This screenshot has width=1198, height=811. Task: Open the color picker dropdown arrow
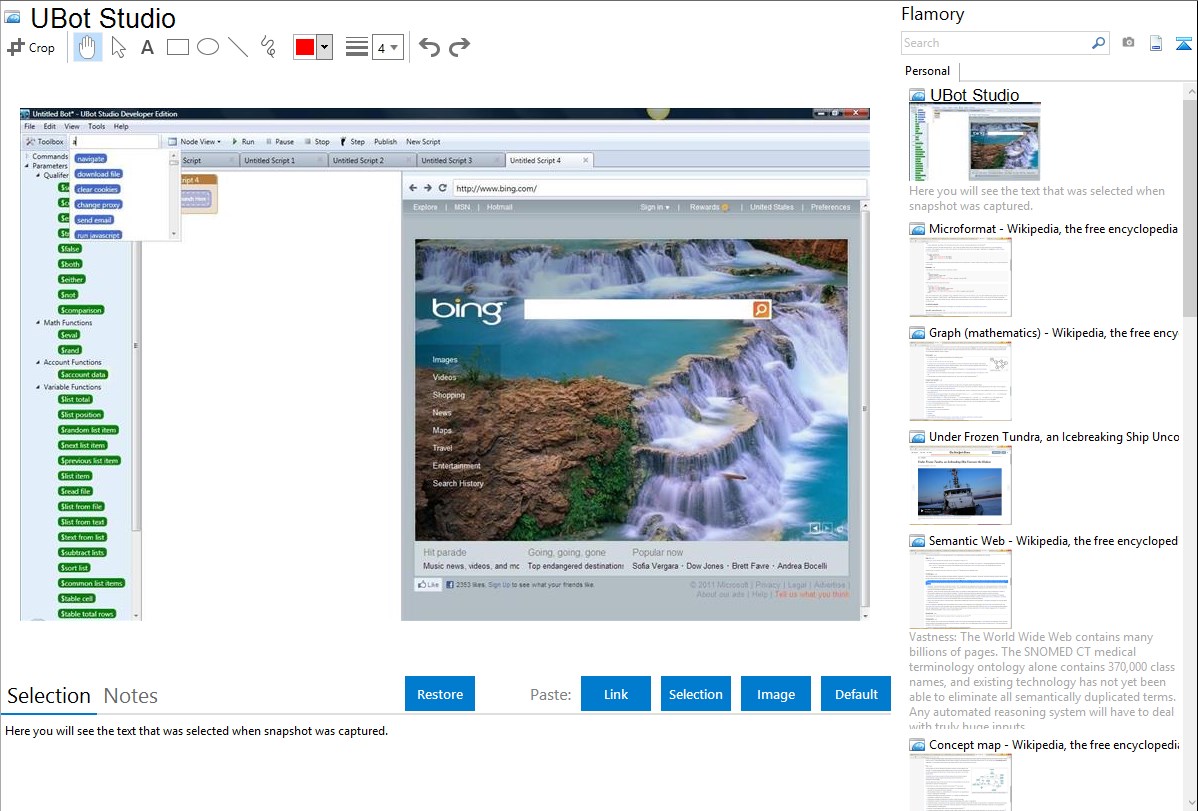coord(324,47)
